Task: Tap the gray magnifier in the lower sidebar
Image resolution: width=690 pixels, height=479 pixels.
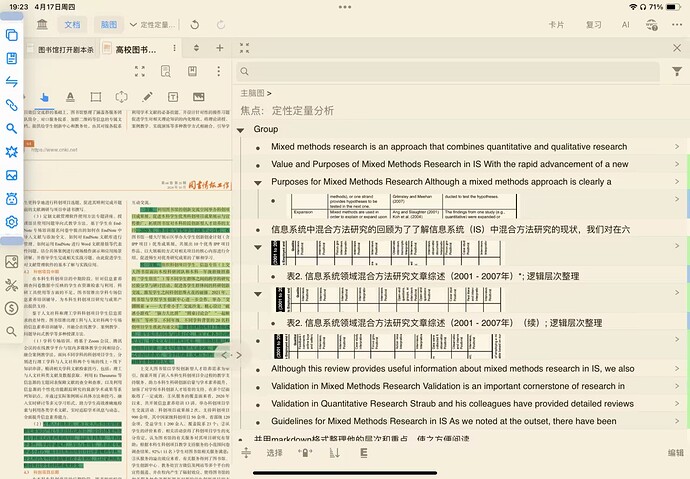Action: click(x=11, y=331)
